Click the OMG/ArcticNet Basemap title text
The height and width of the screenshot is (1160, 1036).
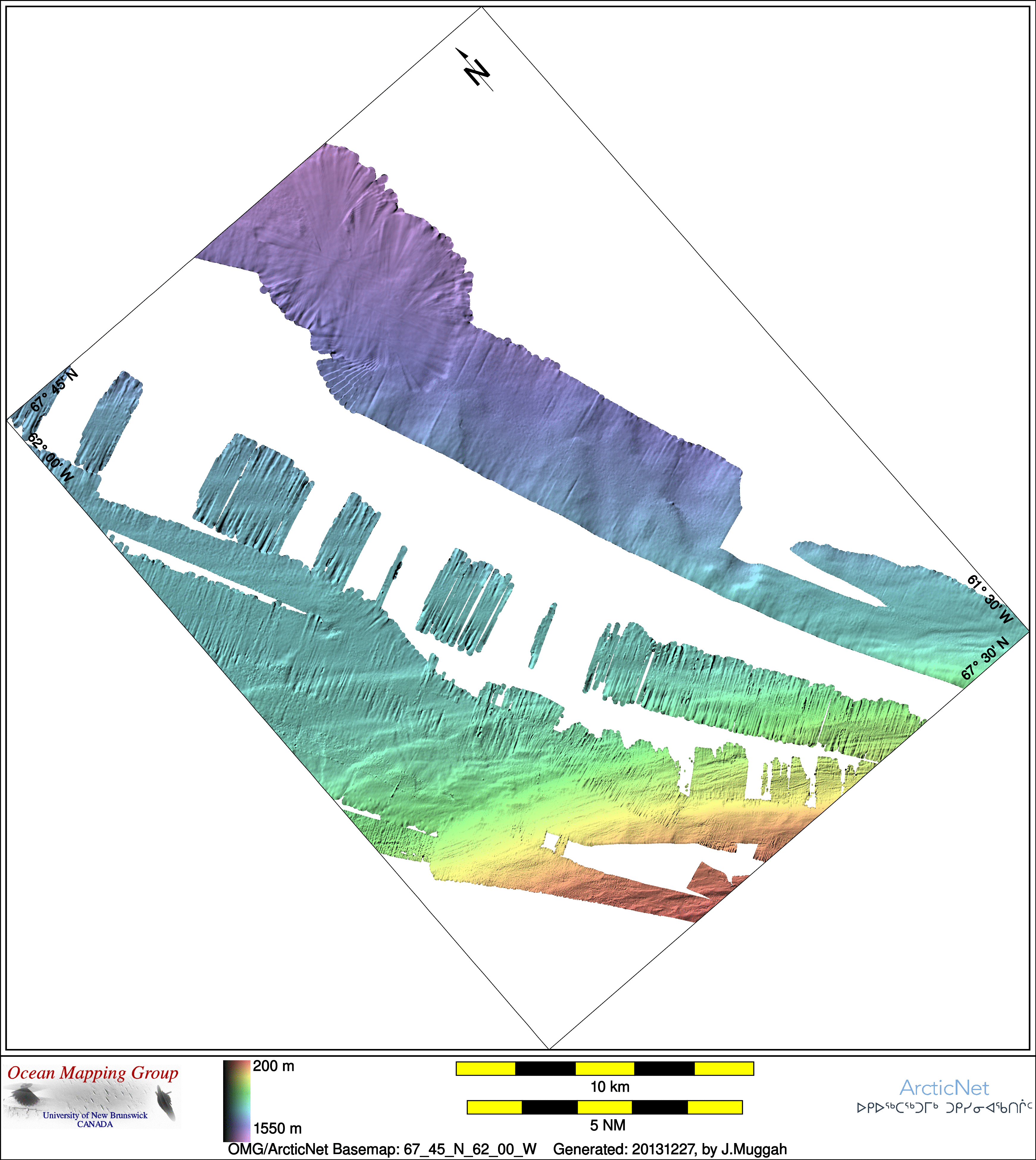(382, 1149)
